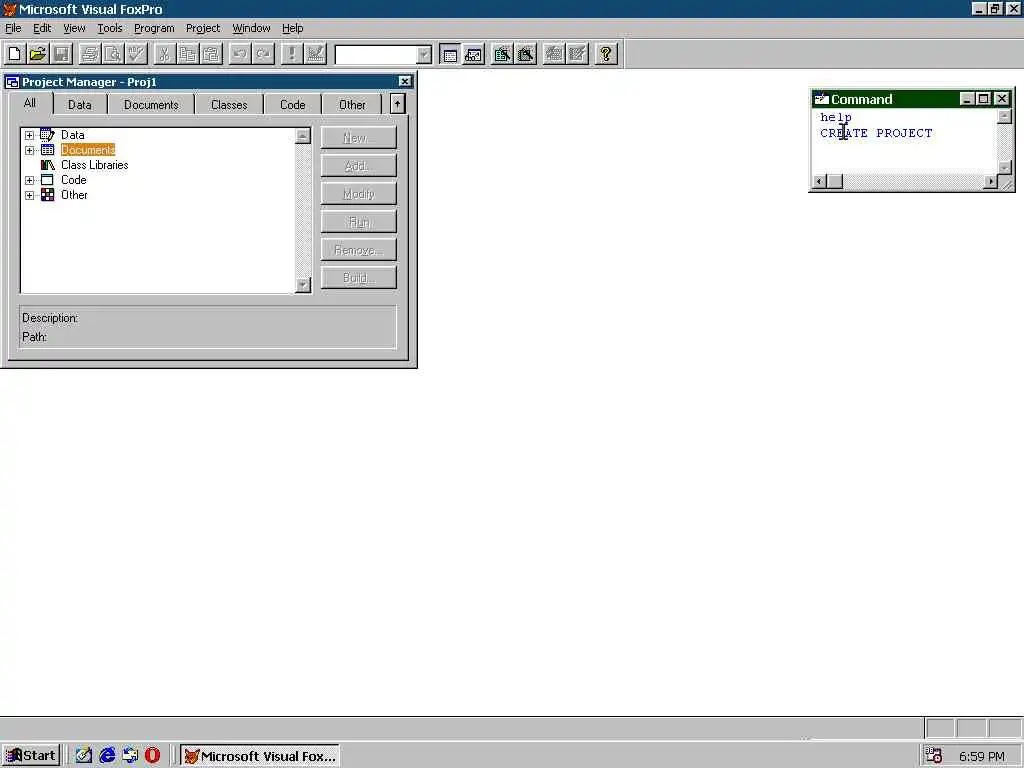Click the Report wizard toolbar icon
This screenshot has height=768, width=1024.
pos(525,54)
